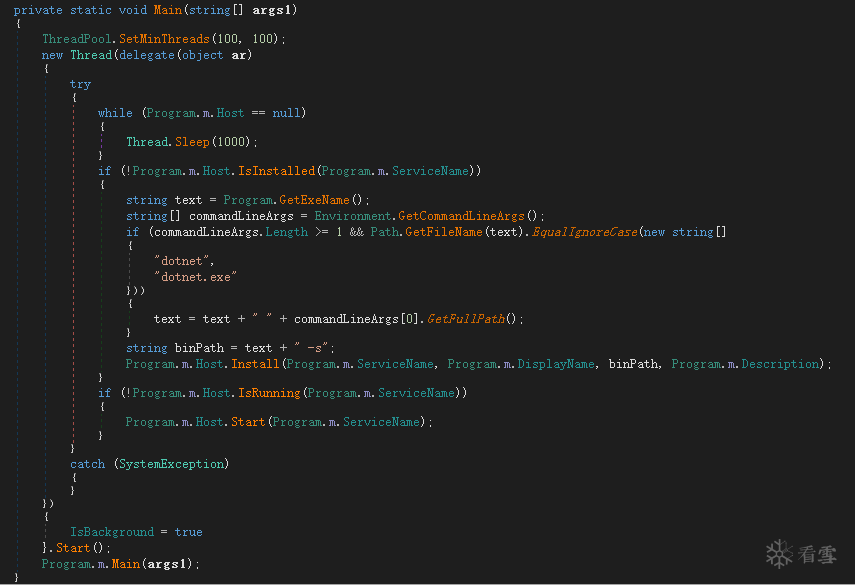The height and width of the screenshot is (585, 855).
Task: Open the SystemException type reference
Action: pos(171,464)
